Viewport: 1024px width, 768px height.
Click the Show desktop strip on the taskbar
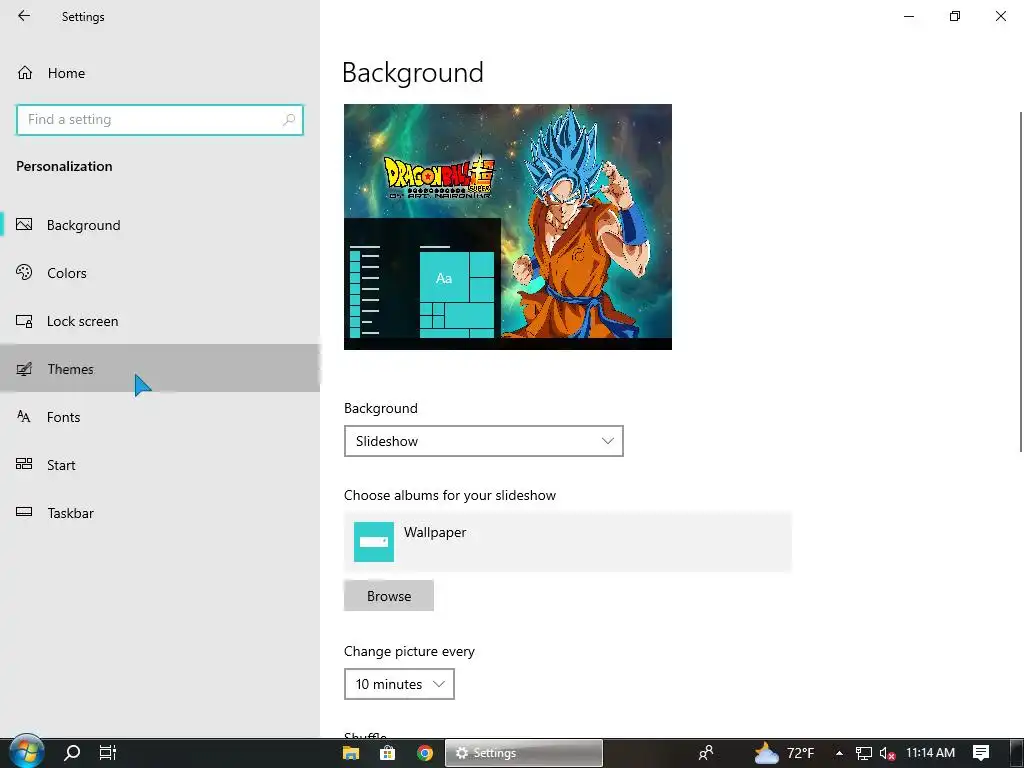pos(1017,753)
